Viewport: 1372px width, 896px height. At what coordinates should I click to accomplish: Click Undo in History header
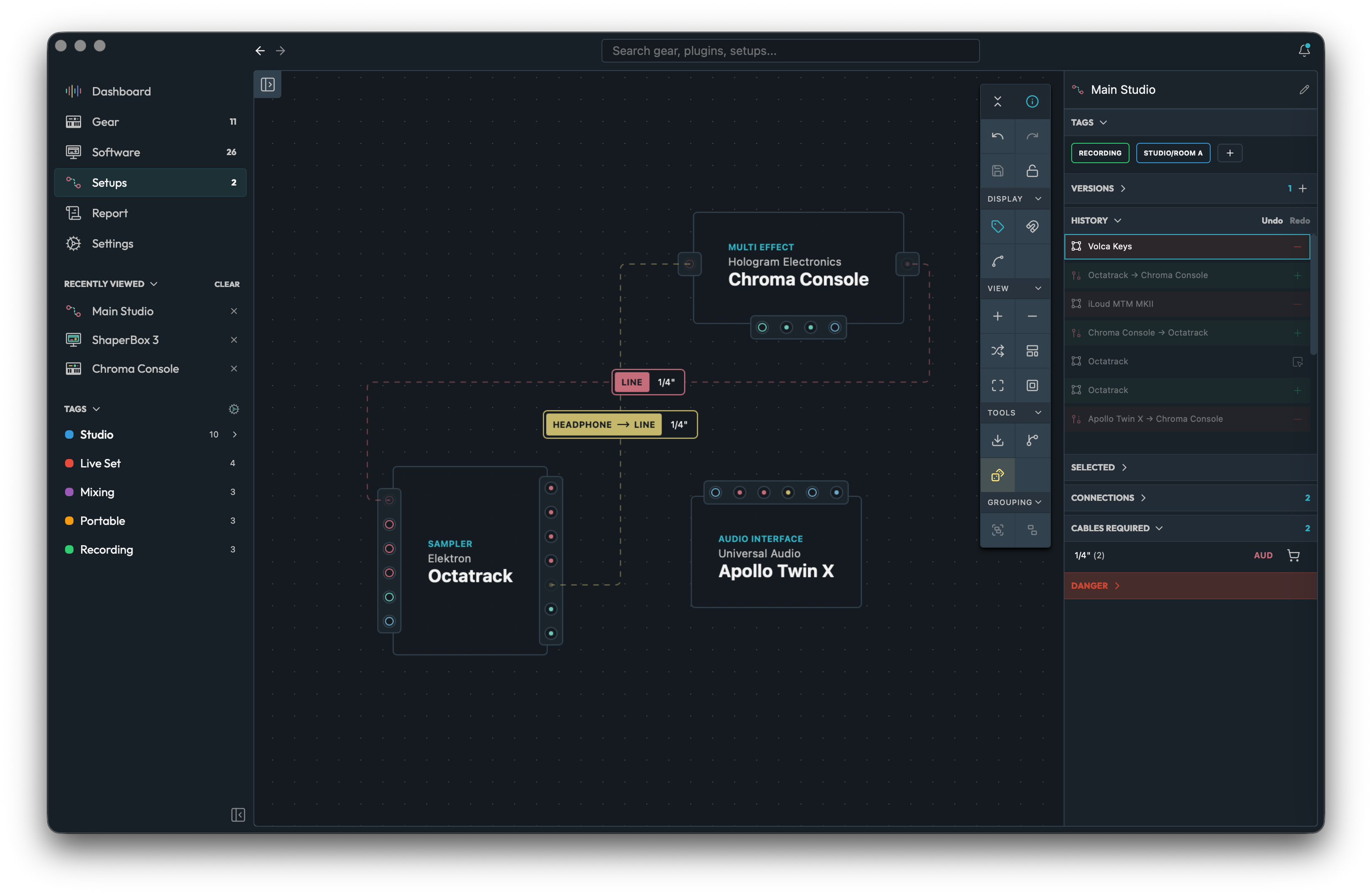(1271, 220)
